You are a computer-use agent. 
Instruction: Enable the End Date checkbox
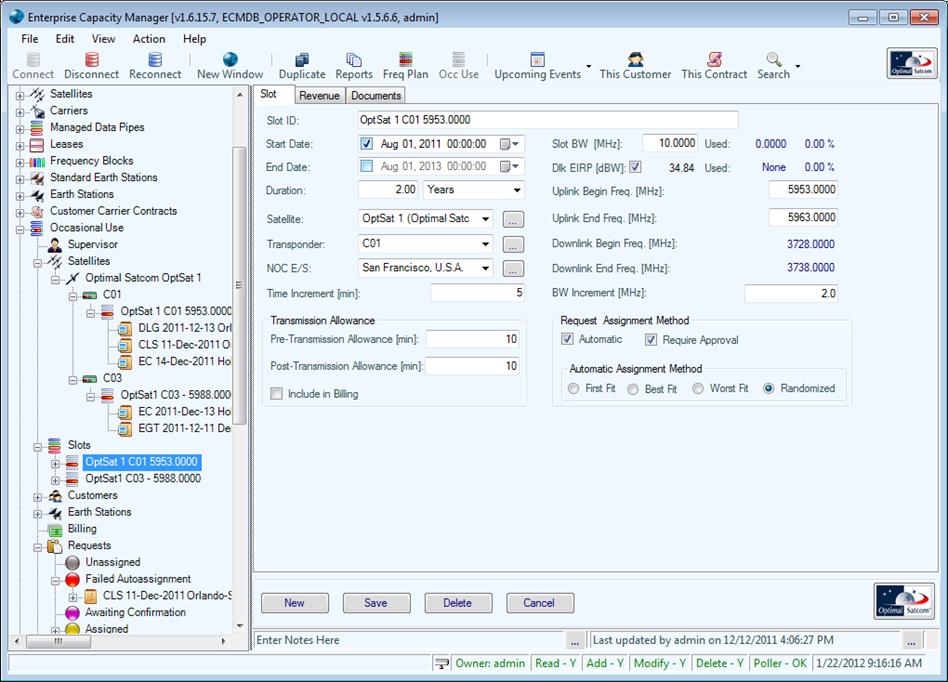pos(366,166)
